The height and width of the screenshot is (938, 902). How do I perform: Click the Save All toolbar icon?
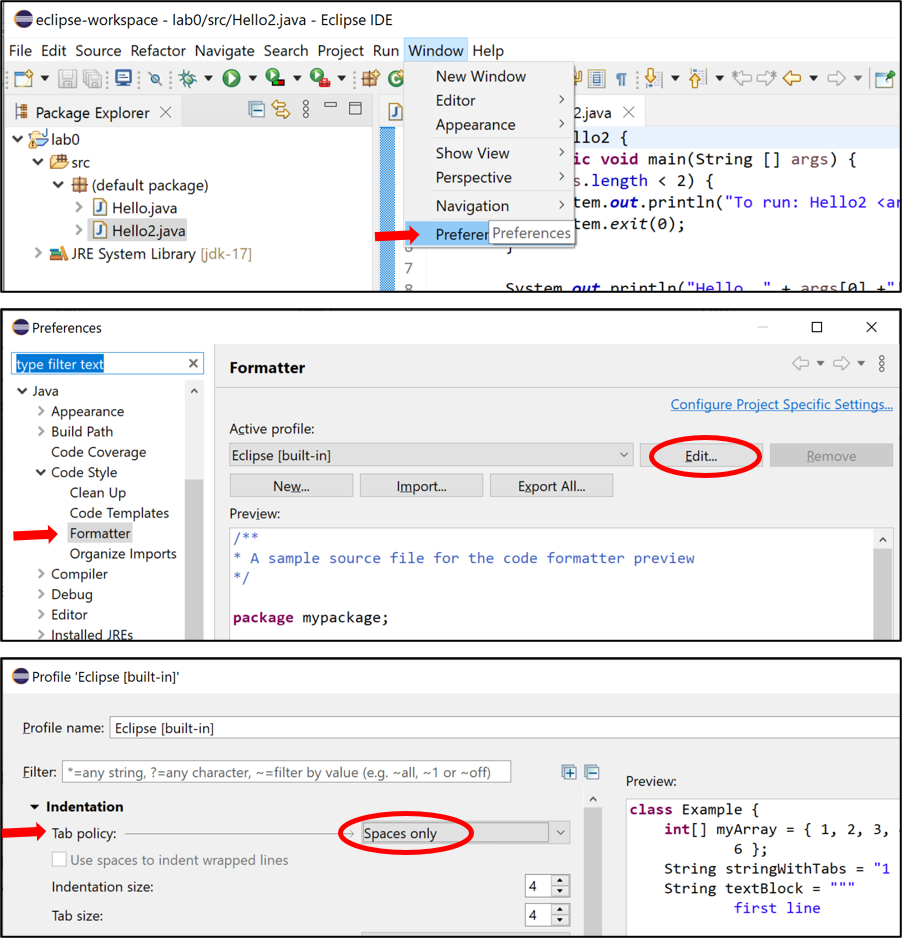(93, 78)
